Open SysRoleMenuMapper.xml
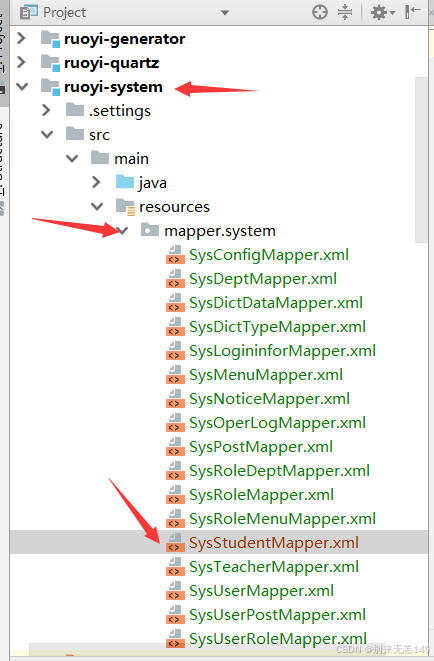The width and height of the screenshot is (434, 661). 282,519
